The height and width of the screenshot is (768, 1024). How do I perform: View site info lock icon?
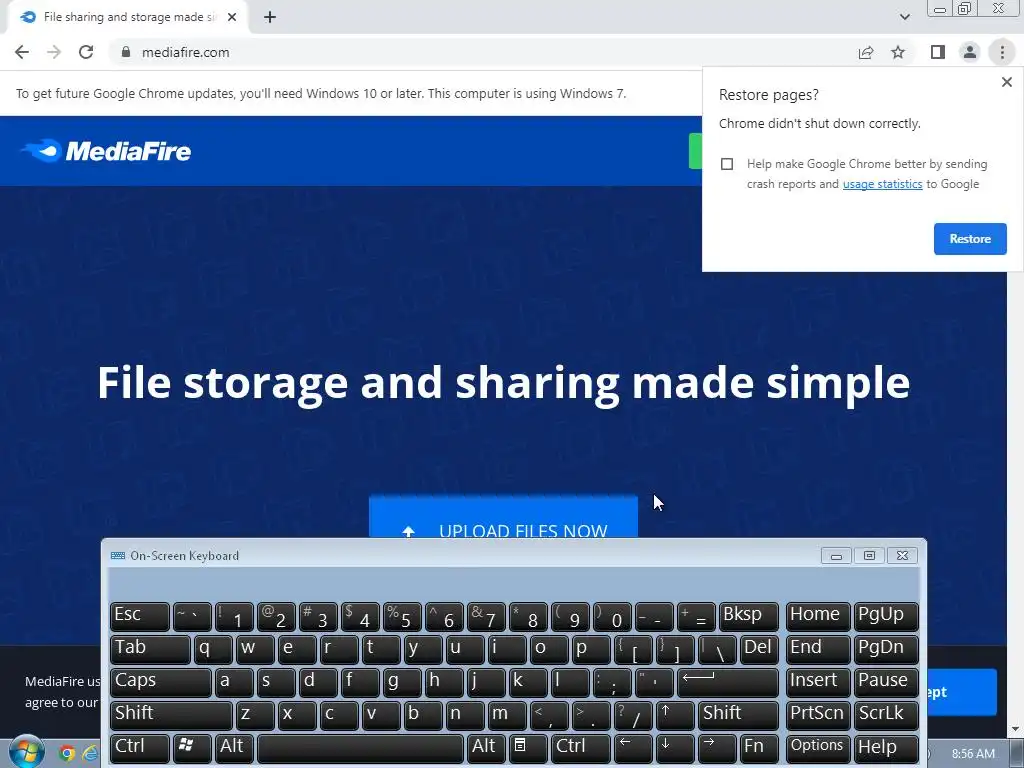[x=126, y=52]
